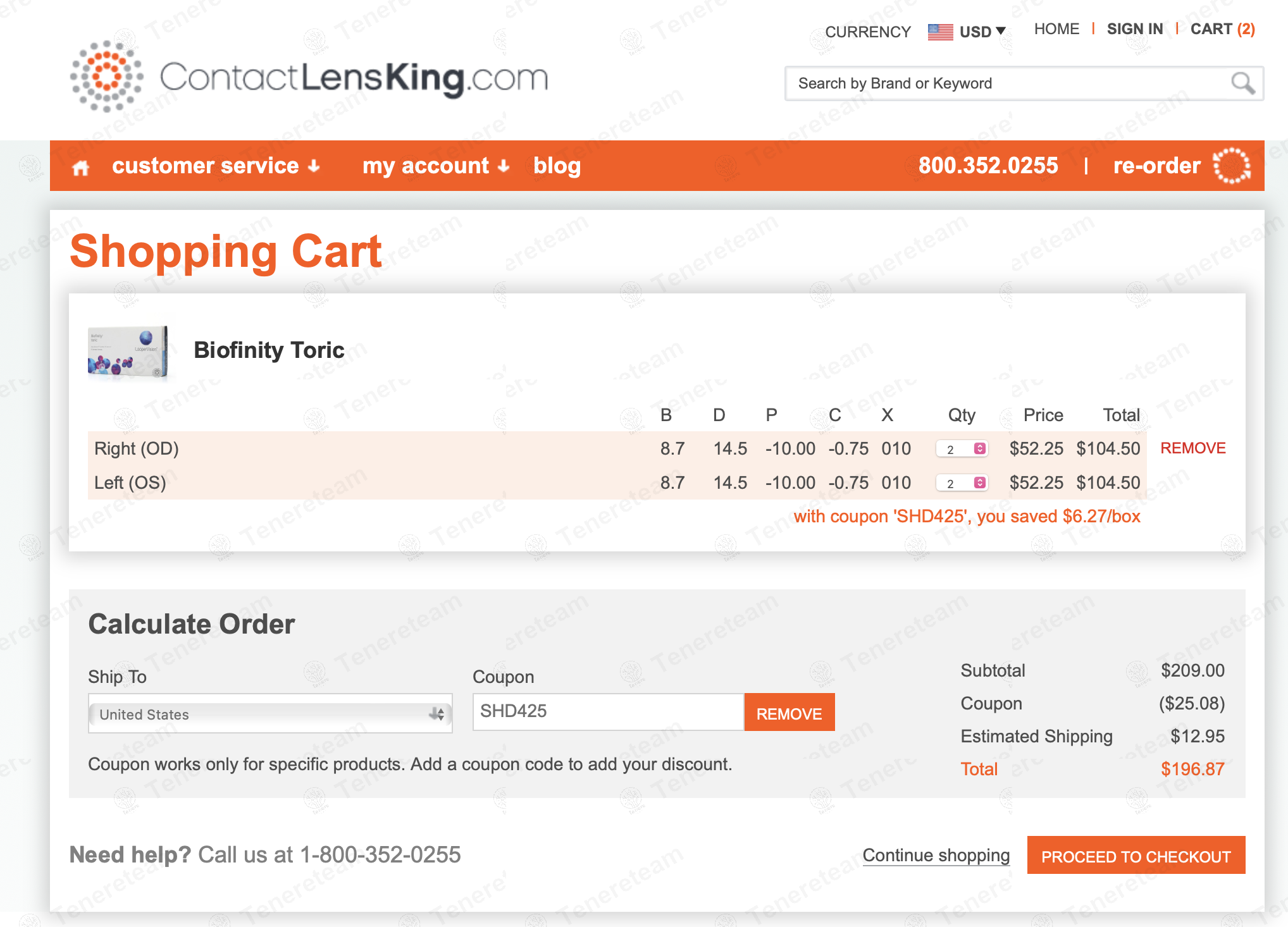This screenshot has height=927, width=1288.
Task: Remove the SHD425 coupon
Action: point(789,713)
